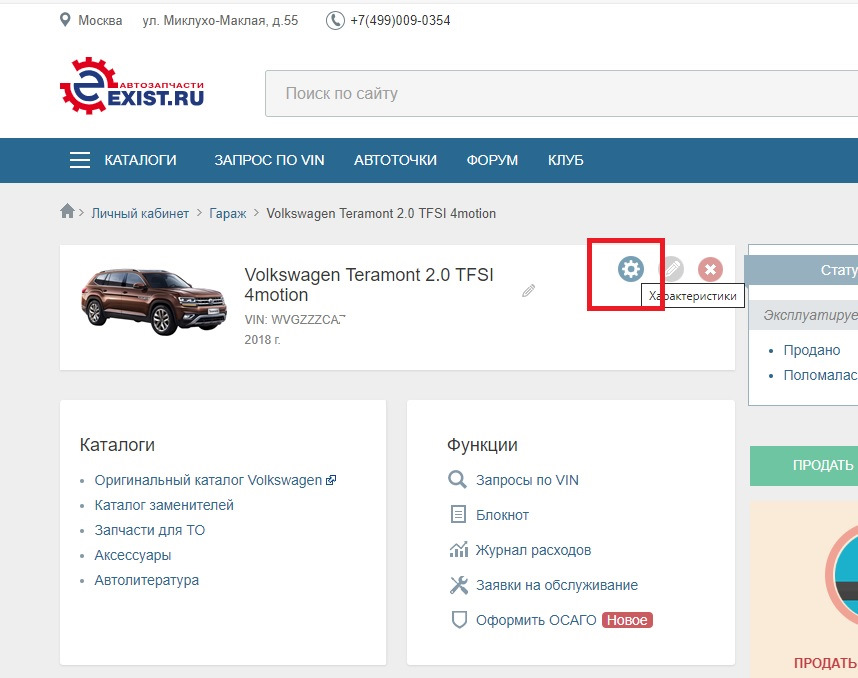The image size is (858, 678).
Task: Open the ФОРУМ section
Action: pyautogui.click(x=492, y=160)
